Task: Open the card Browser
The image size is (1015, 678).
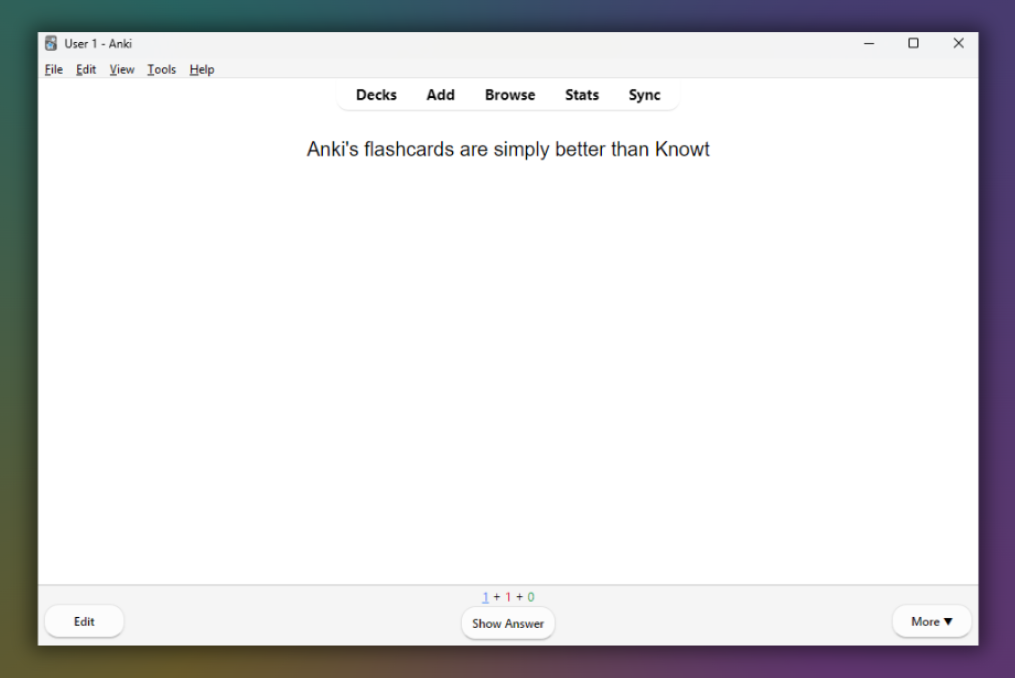Action: [x=509, y=94]
